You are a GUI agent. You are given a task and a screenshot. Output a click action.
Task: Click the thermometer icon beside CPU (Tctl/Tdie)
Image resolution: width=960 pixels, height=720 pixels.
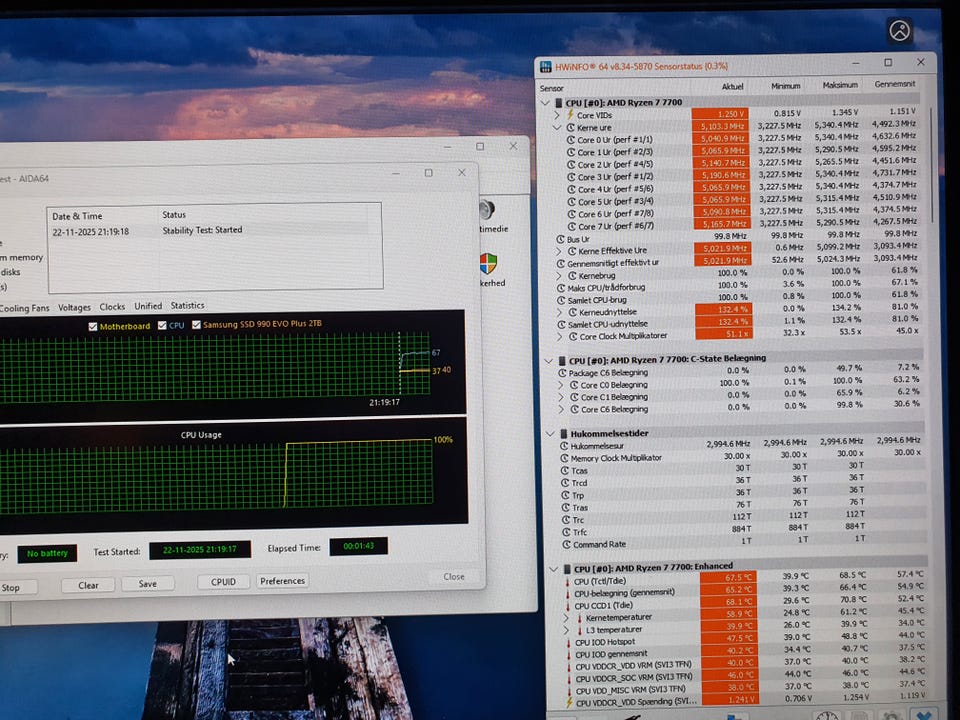click(x=566, y=578)
